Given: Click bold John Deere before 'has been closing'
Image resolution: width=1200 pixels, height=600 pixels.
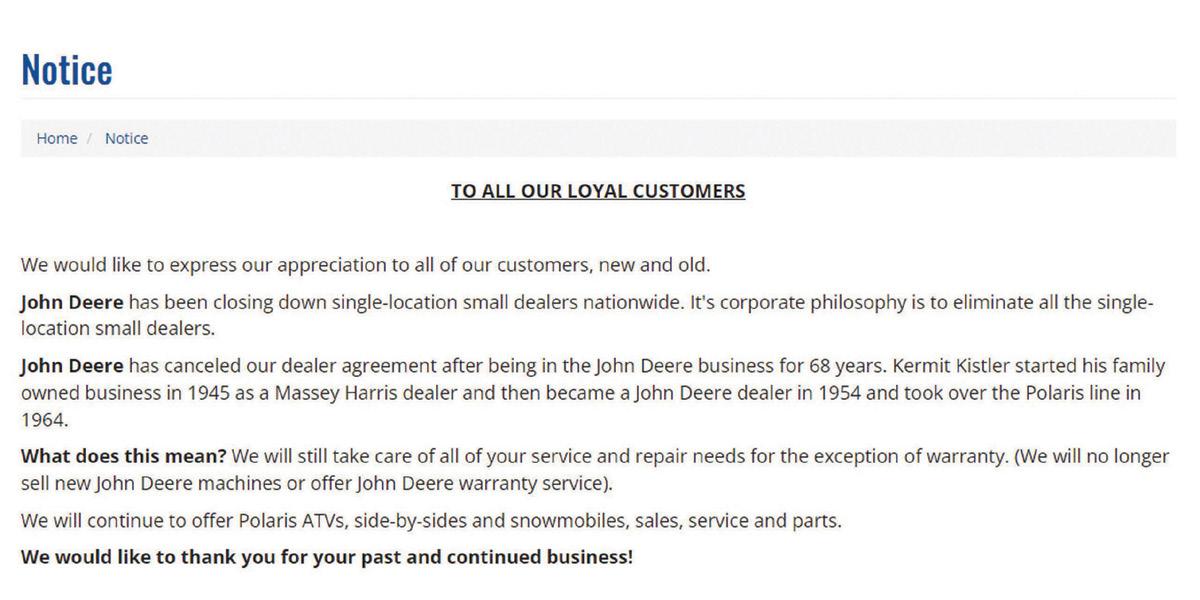Looking at the screenshot, I should coord(73,303).
